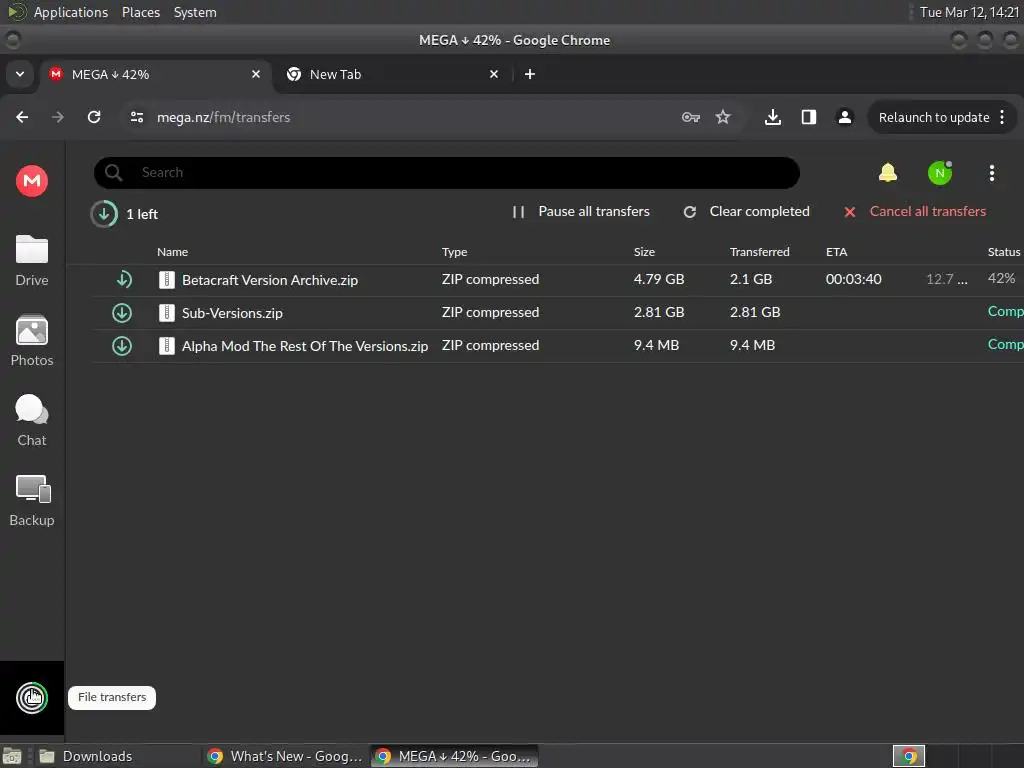This screenshot has height=768, width=1024.
Task: Toggle Chrome side panel
Action: [x=808, y=117]
